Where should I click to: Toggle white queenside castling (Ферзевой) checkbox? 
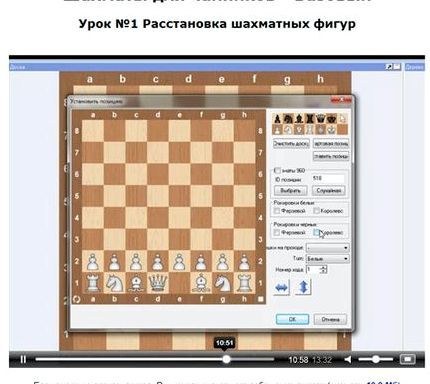tap(277, 211)
